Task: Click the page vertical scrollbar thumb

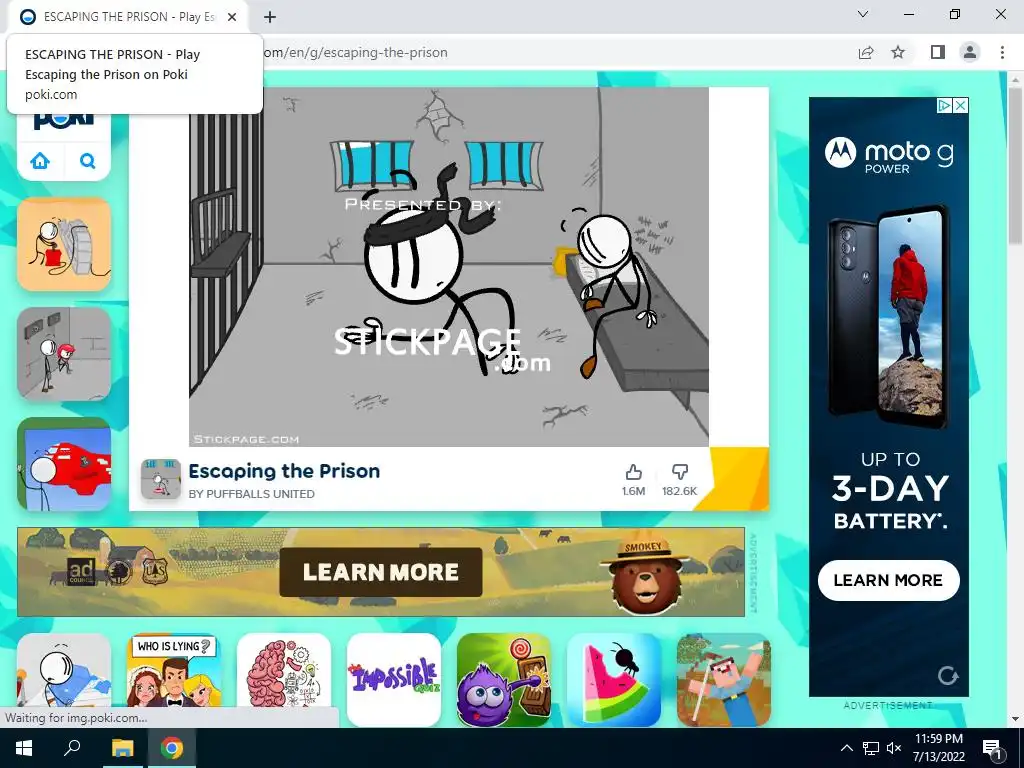Action: click(1015, 167)
